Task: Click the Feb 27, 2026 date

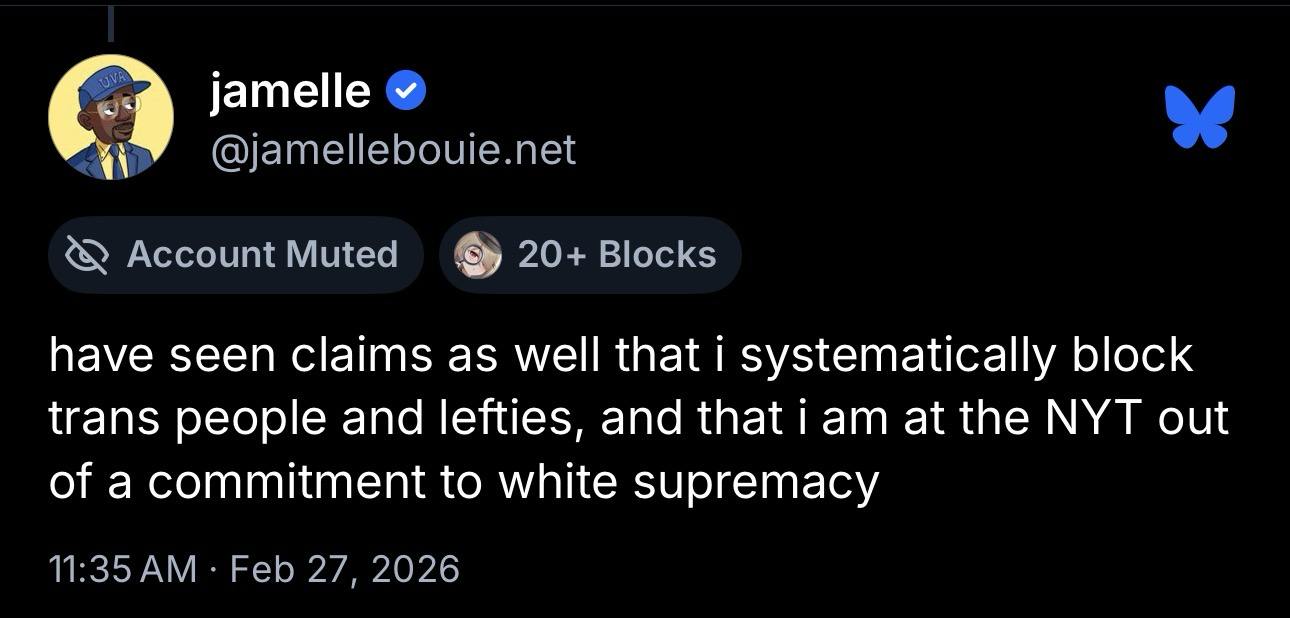Action: pyautogui.click(x=344, y=569)
